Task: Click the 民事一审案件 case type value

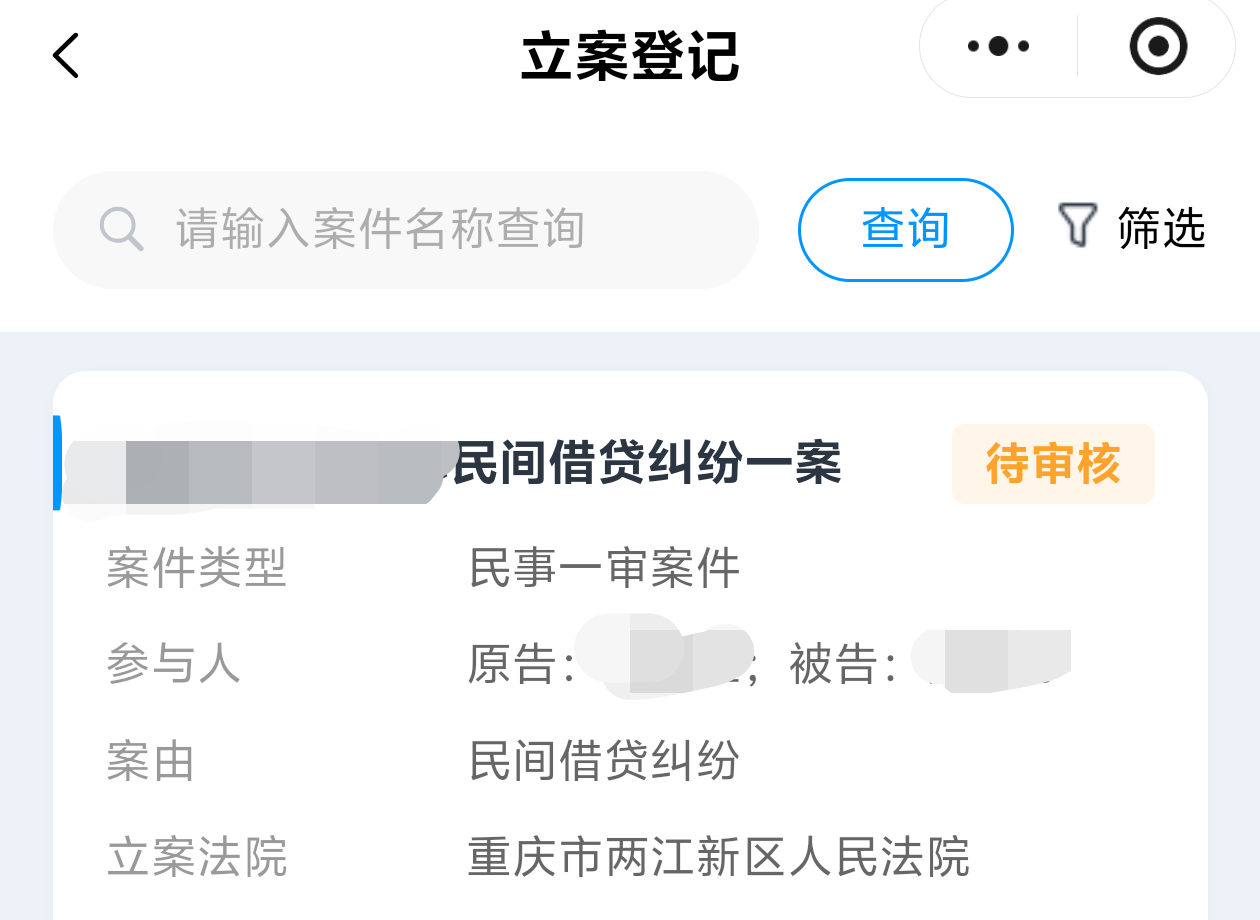Action: tap(604, 569)
